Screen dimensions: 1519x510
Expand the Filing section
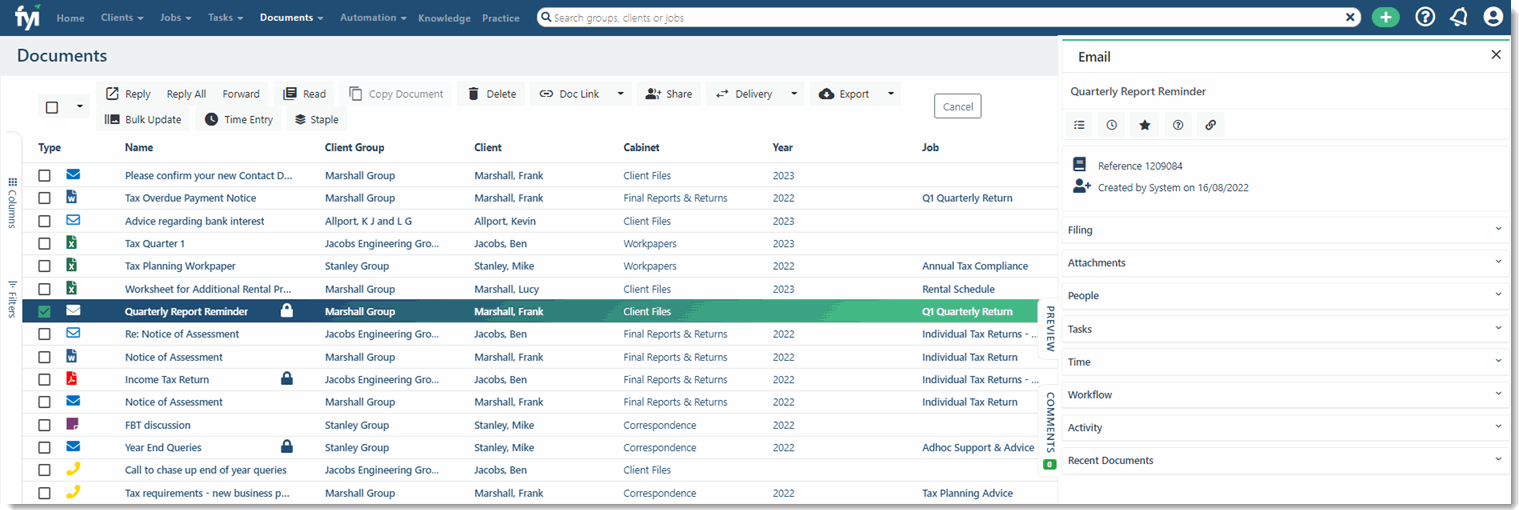[1285, 230]
